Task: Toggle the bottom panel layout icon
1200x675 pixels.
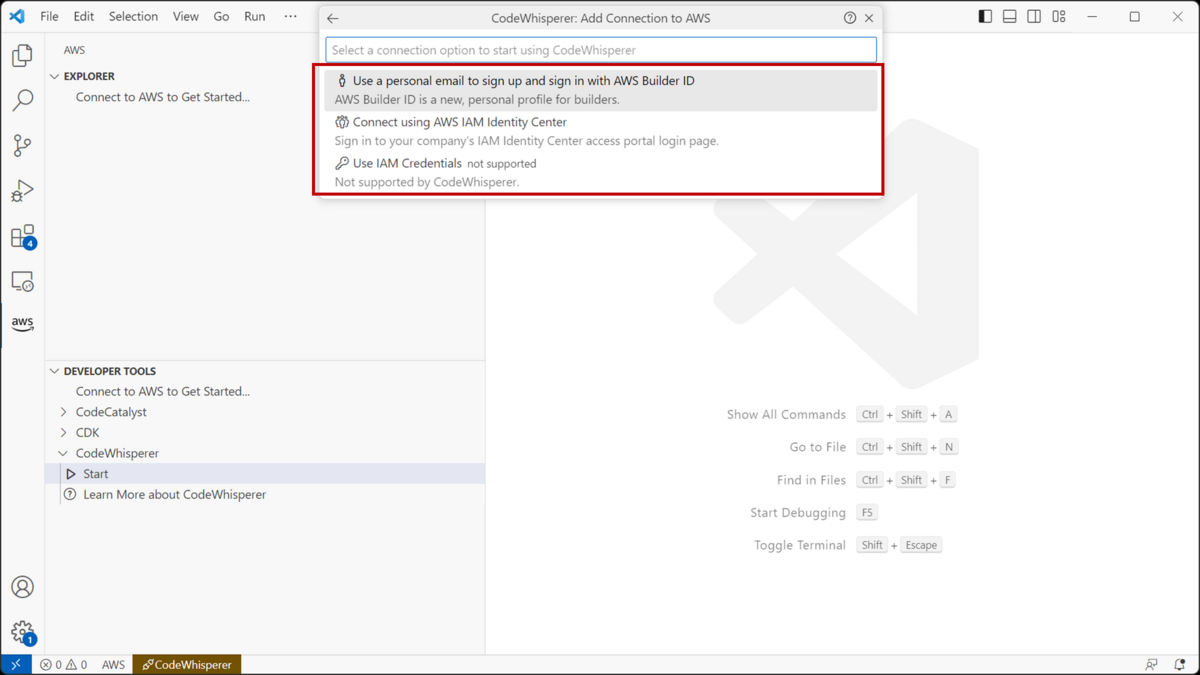Action: pyautogui.click(x=1010, y=17)
